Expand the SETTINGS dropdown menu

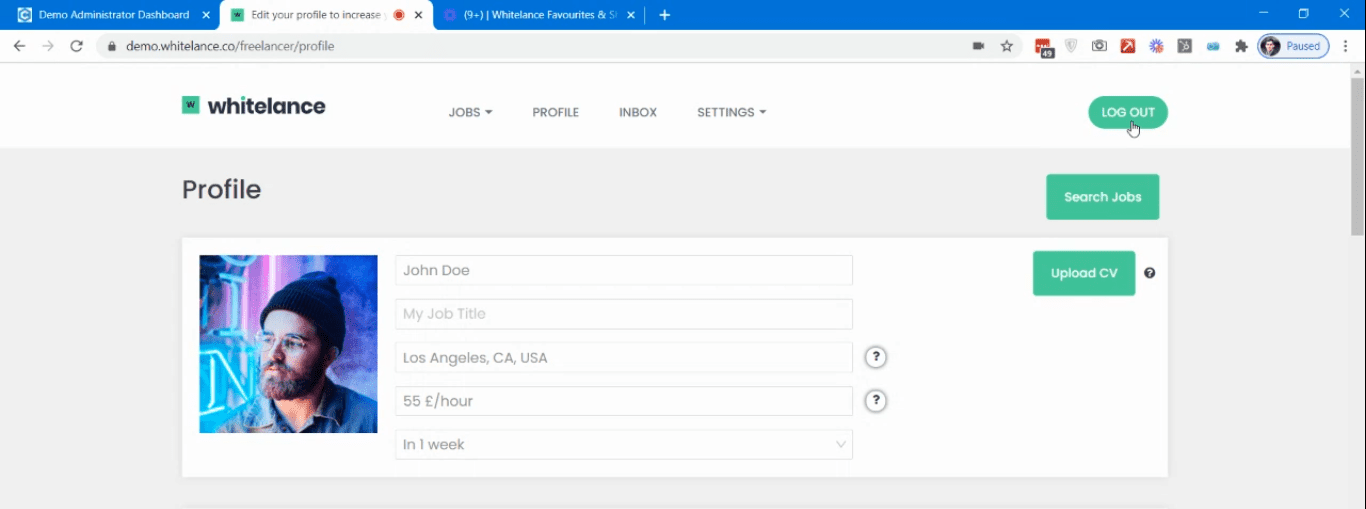pos(731,112)
